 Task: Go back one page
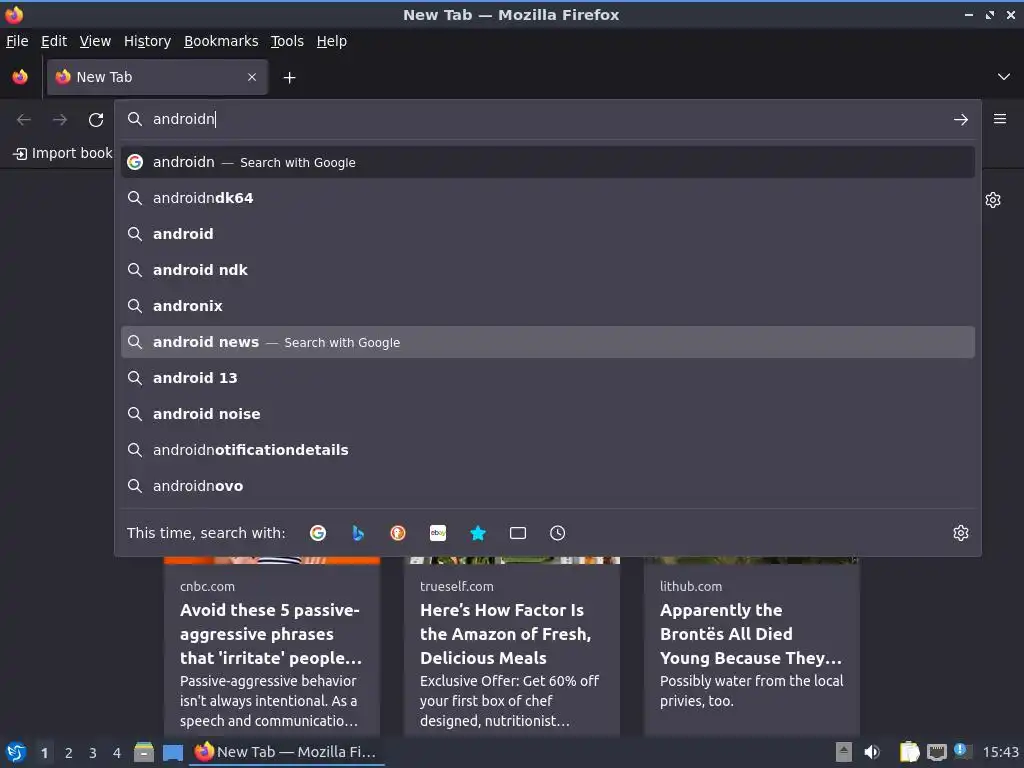click(24, 120)
